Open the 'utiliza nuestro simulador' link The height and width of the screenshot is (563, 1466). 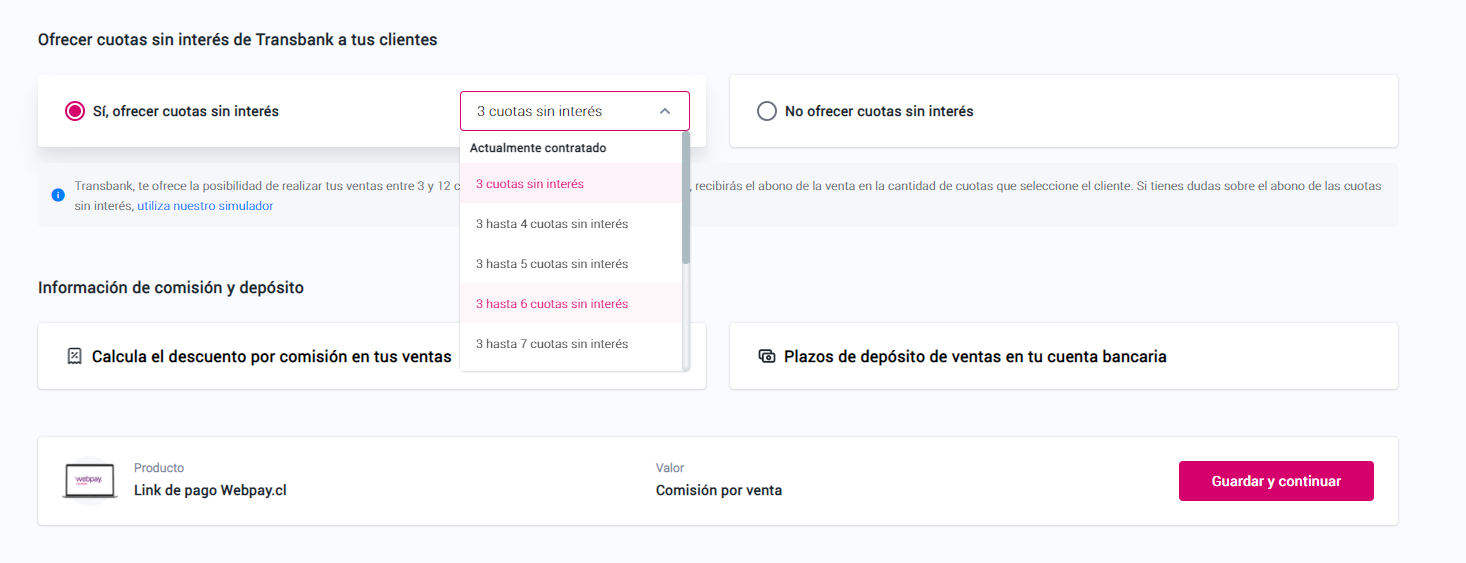point(205,206)
